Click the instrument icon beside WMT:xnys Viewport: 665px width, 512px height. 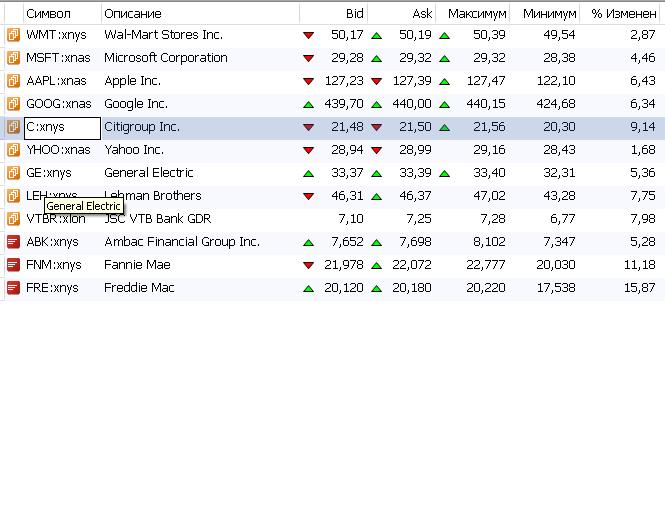[13, 35]
